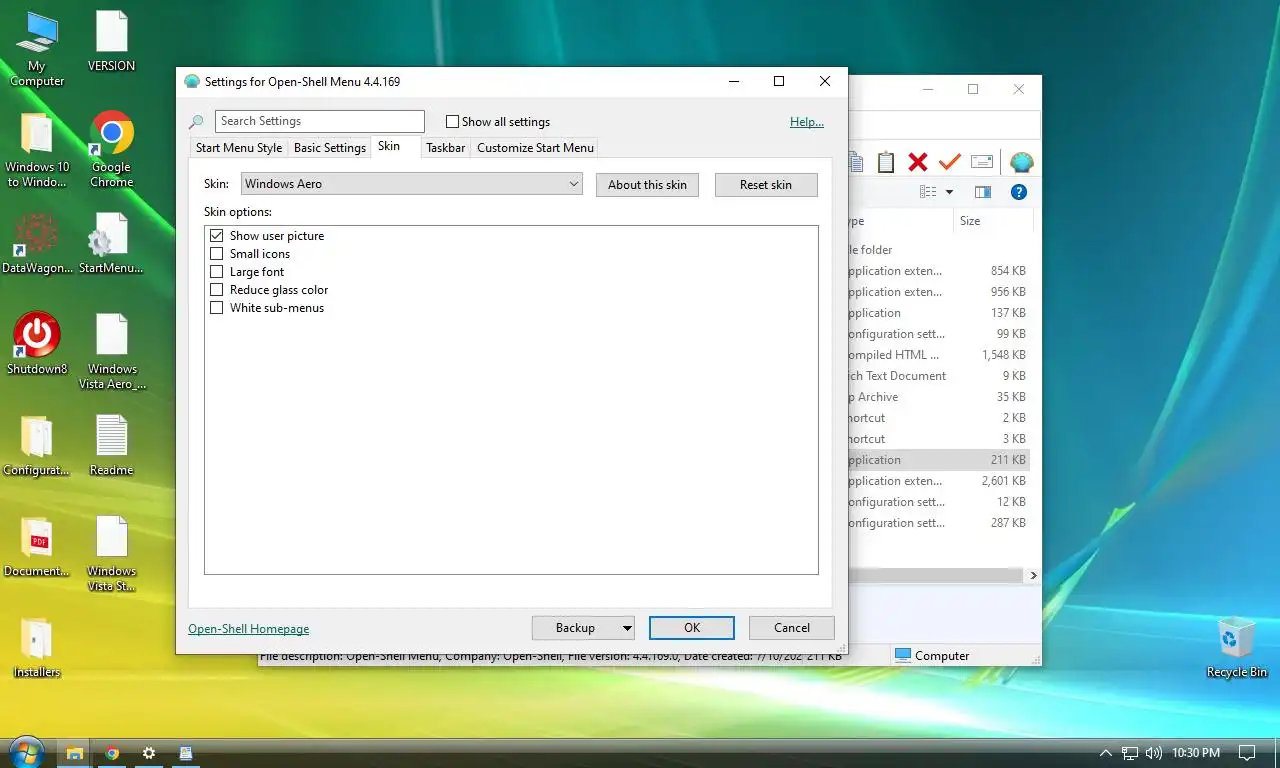Click the Open-Shell shell icon in title bar
Screen dimensions: 1280x768
tap(192, 81)
